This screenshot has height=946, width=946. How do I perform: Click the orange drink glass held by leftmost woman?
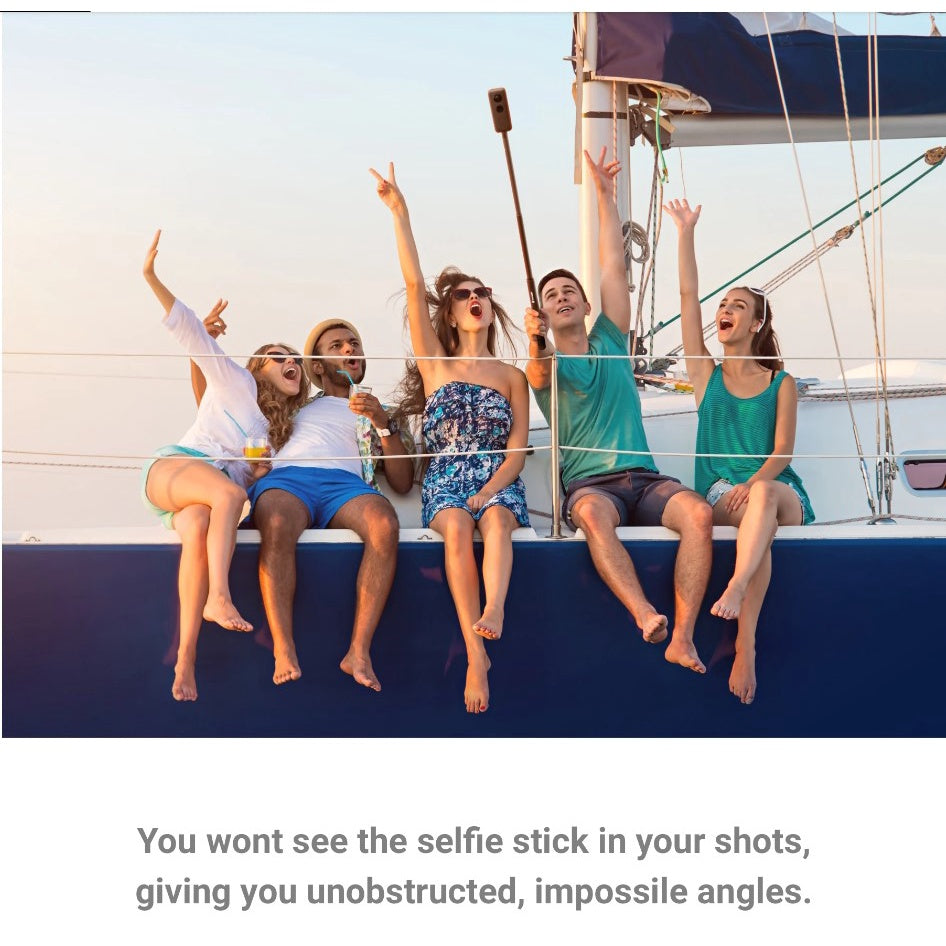click(x=255, y=448)
